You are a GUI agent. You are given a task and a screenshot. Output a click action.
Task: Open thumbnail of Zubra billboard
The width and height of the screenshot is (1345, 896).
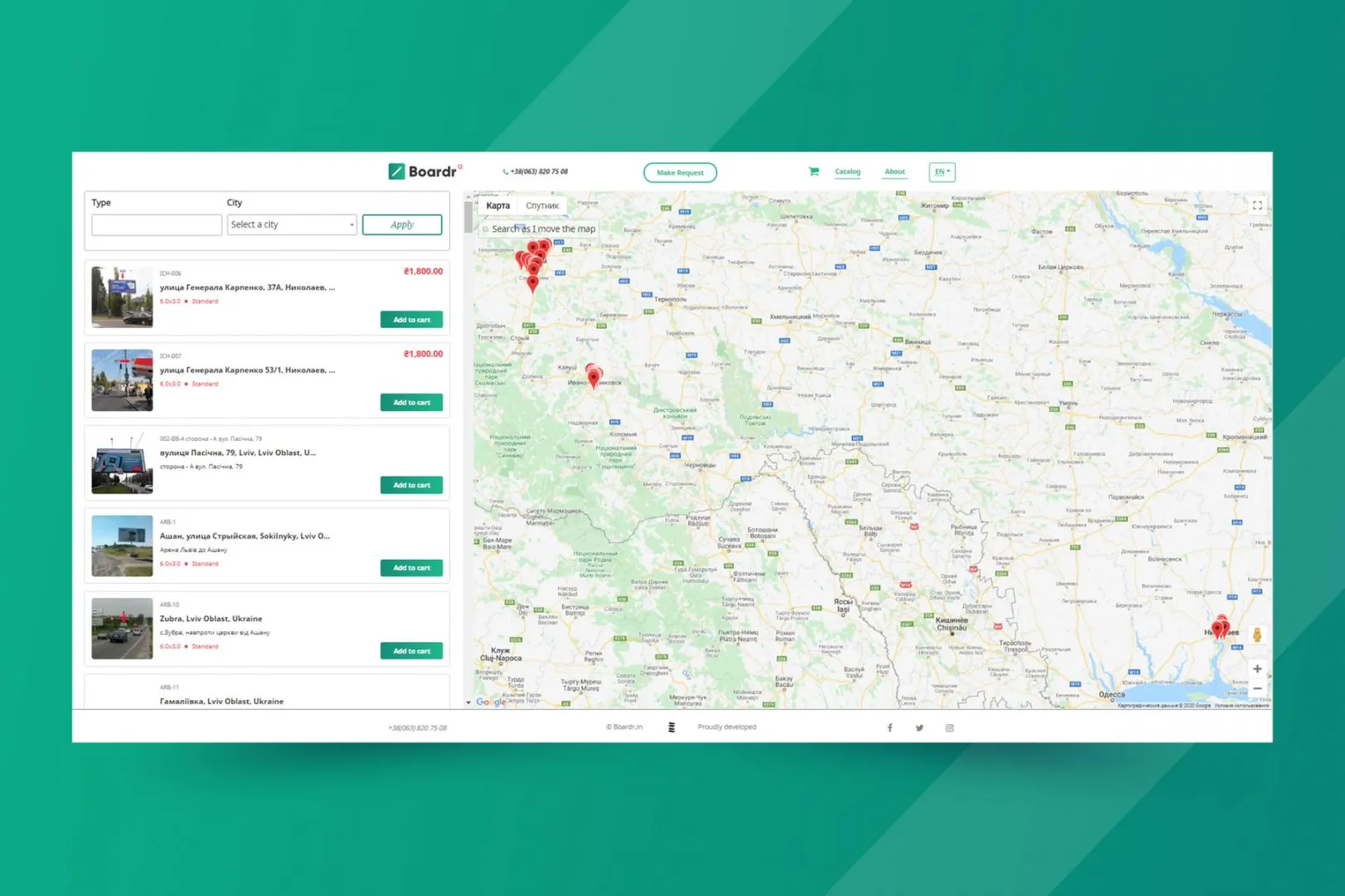pyautogui.click(x=122, y=629)
